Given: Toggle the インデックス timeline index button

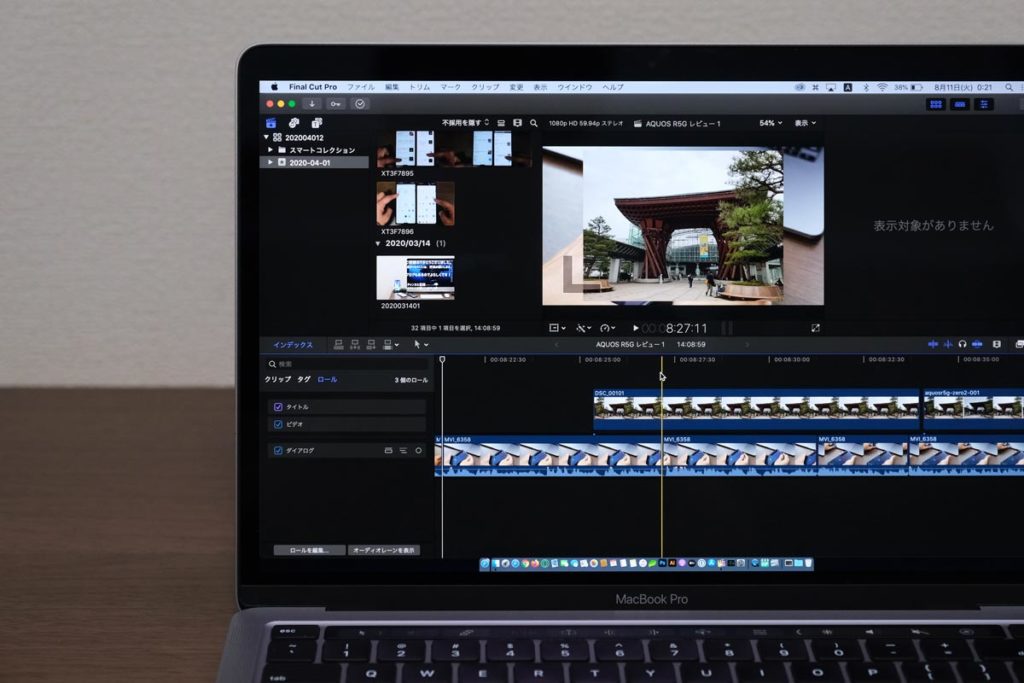Looking at the screenshot, I should click(293, 345).
